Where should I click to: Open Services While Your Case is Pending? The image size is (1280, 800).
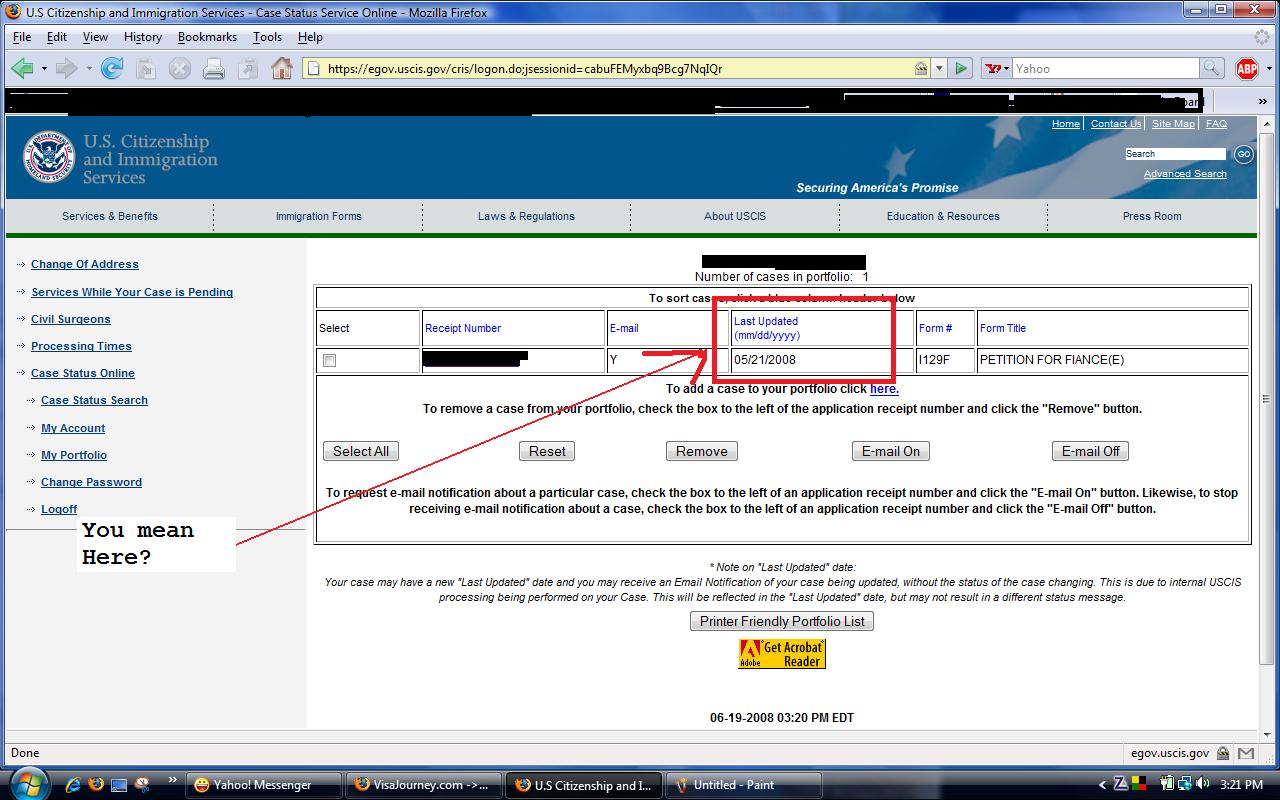pyautogui.click(x=132, y=292)
